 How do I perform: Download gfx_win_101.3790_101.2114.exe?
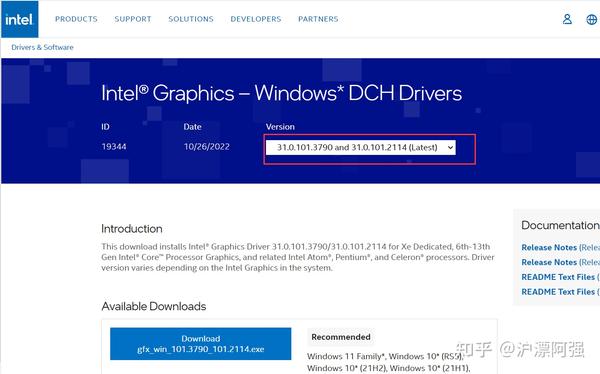coord(201,344)
